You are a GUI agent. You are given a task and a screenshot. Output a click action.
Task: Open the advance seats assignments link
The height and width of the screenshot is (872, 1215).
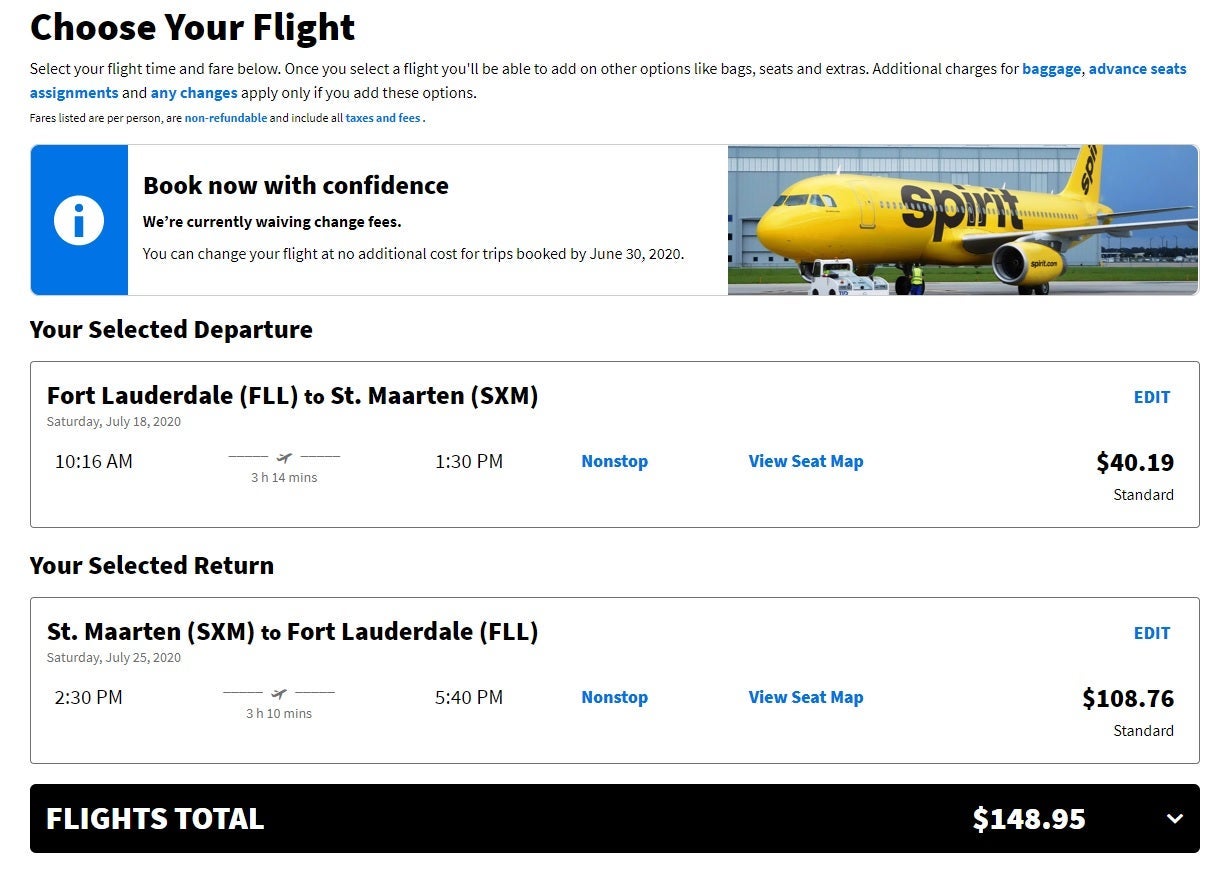click(x=1137, y=69)
